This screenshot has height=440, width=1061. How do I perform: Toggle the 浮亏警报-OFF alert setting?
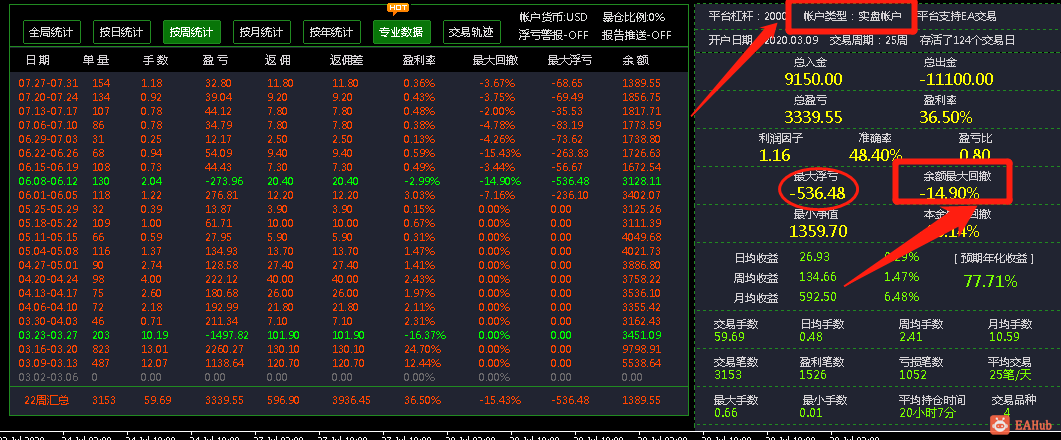pyautogui.click(x=554, y=35)
